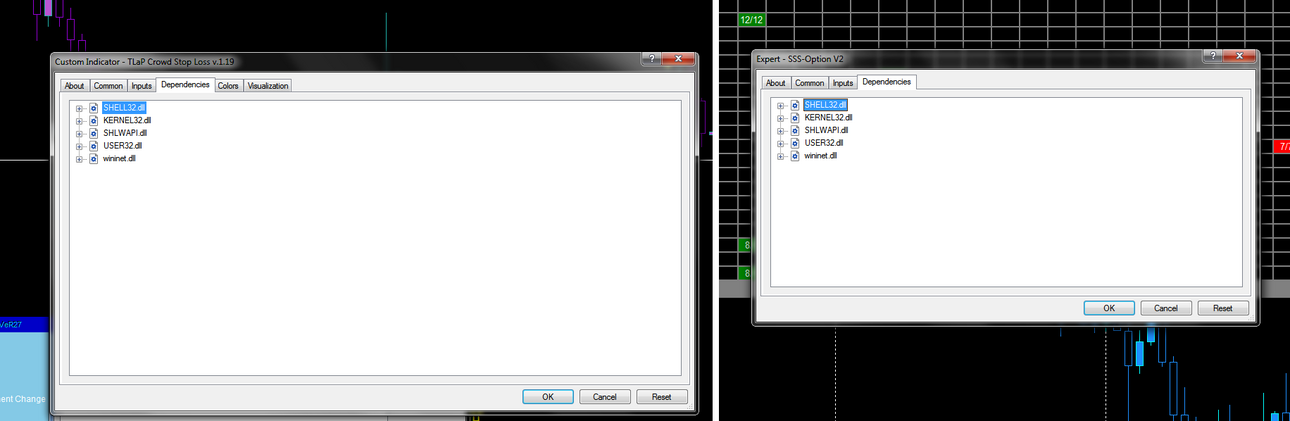Expand SHELL32.dll node in Custom Indicator dialog
1290x421 pixels.
coord(79,107)
